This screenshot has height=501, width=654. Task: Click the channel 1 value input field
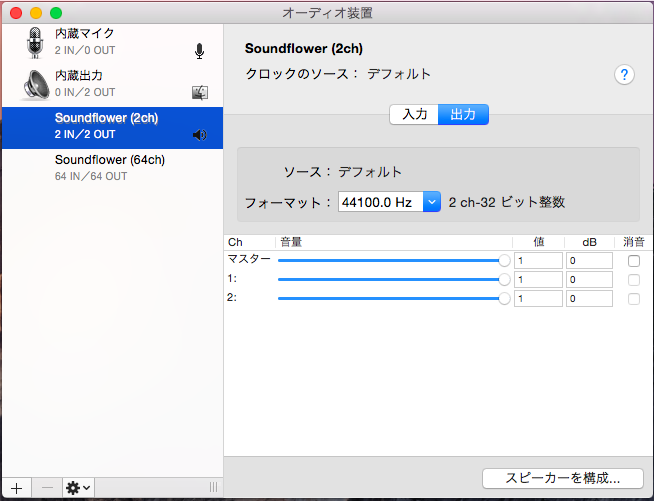(538, 279)
